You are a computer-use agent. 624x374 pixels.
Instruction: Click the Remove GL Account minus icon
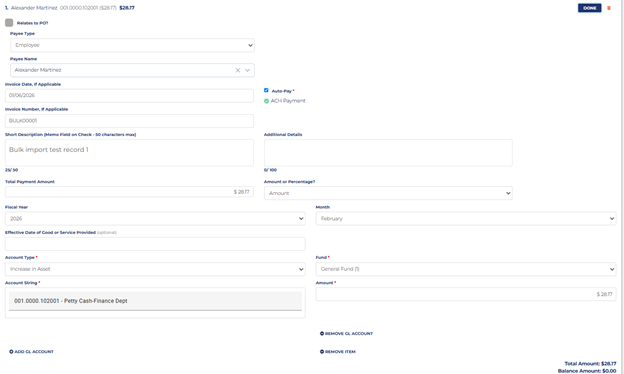322,333
